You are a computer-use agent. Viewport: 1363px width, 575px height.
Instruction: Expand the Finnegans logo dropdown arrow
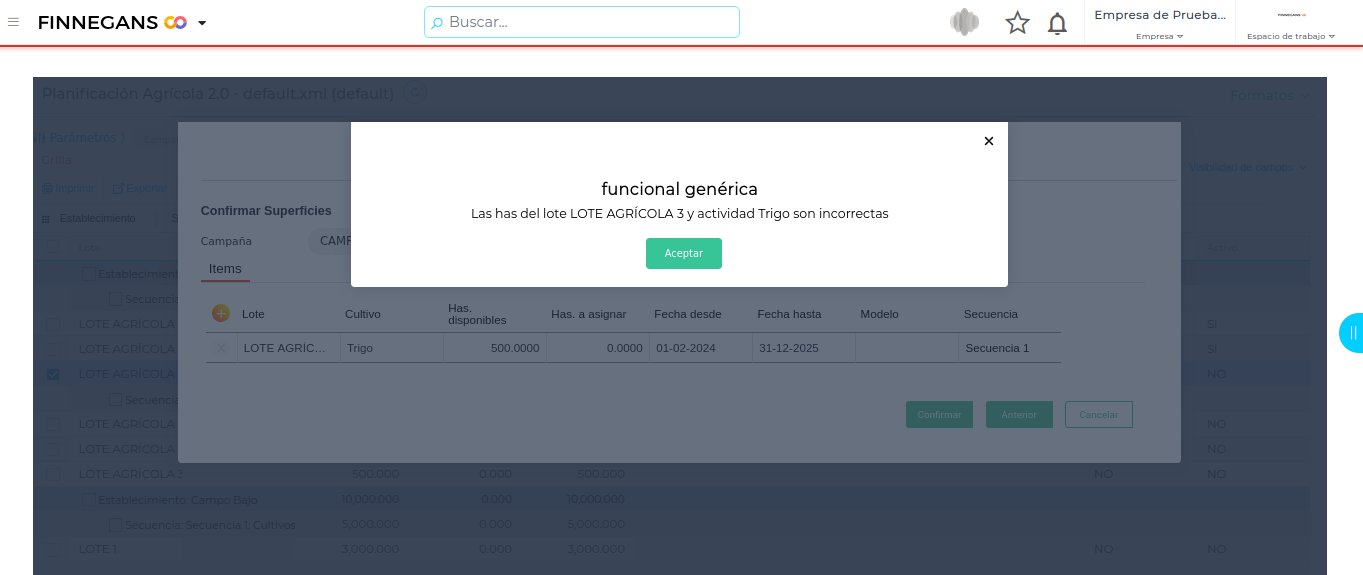[202, 23]
